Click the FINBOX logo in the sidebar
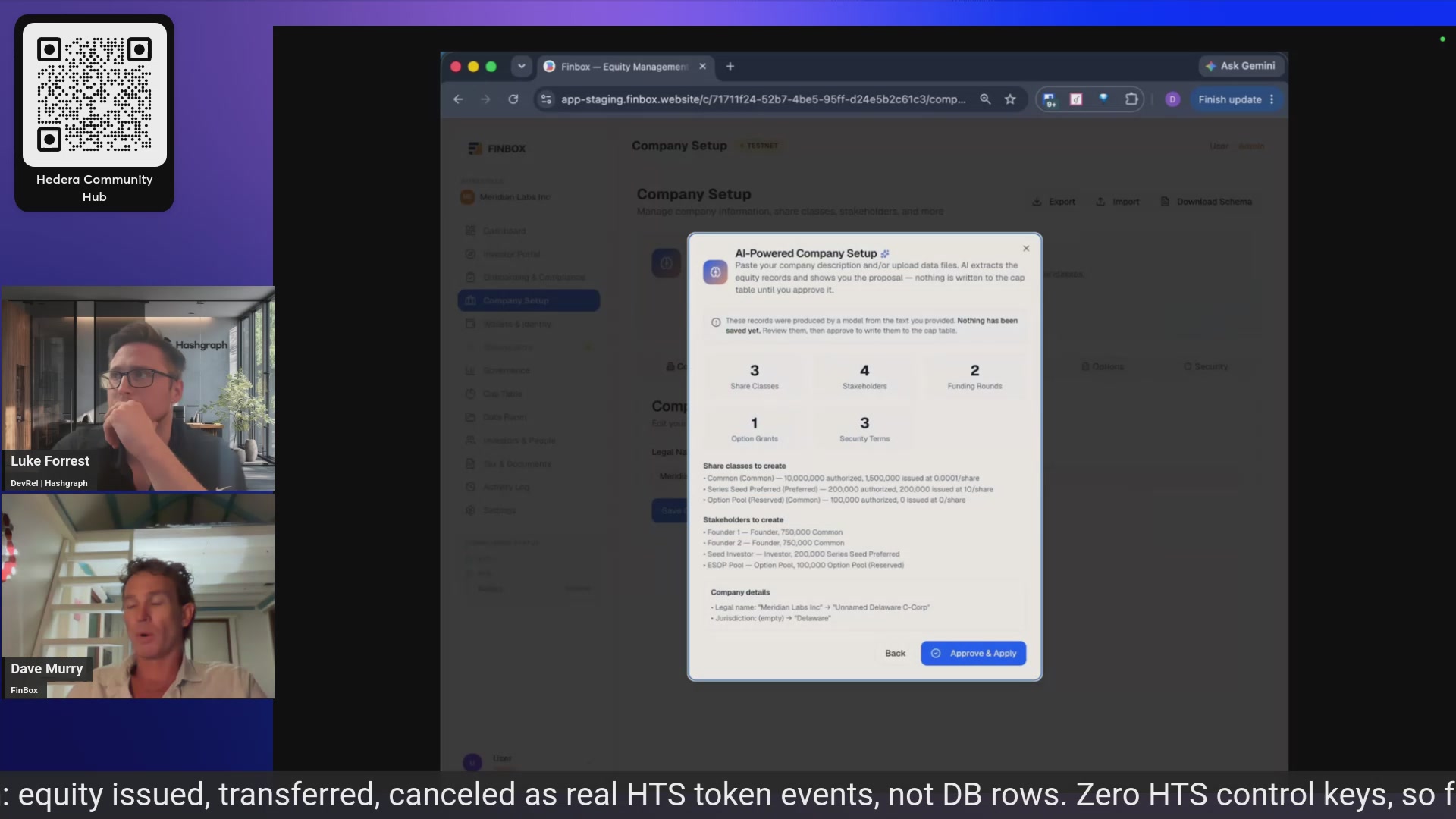The image size is (1456, 819). (x=497, y=149)
